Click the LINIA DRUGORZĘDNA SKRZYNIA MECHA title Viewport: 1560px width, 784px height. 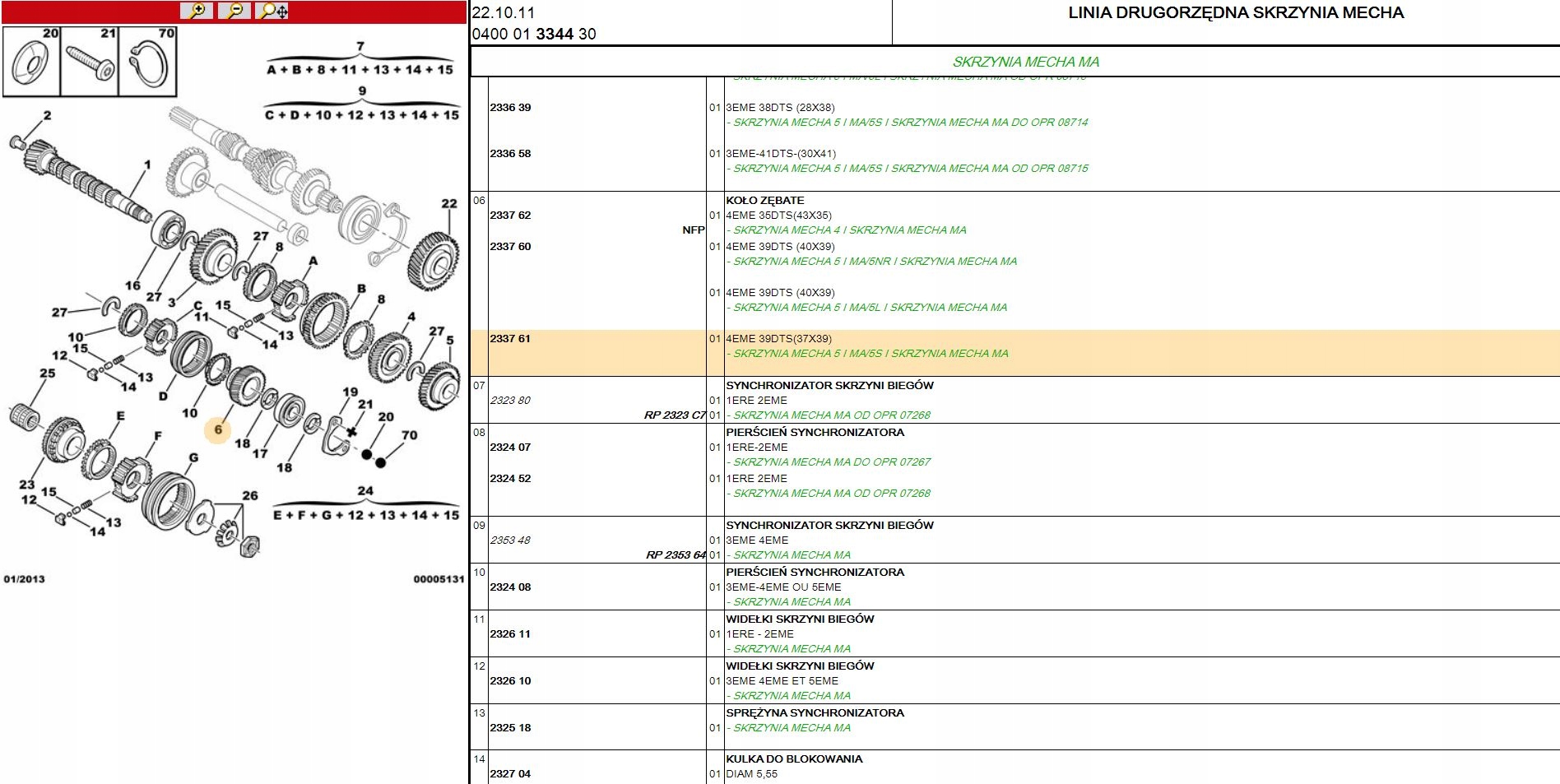(1236, 12)
